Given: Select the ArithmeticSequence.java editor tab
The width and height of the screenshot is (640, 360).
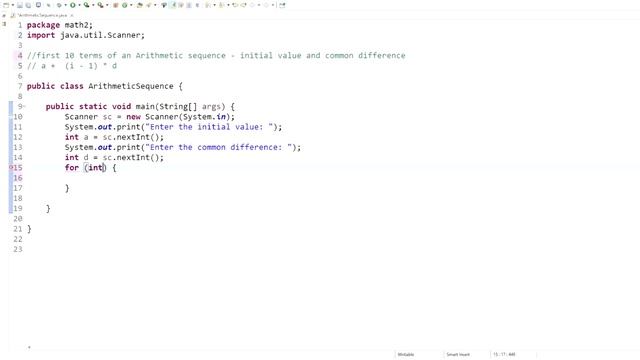Looking at the screenshot, I should click(42, 15).
